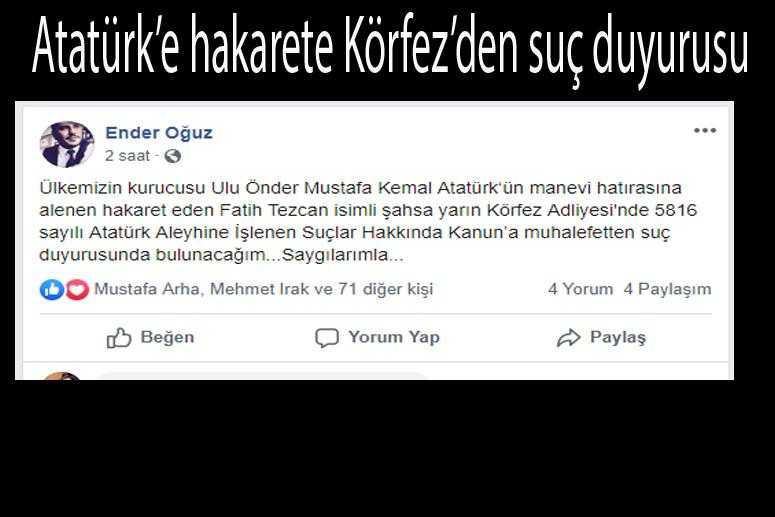Click the Beğen thumbs-up icon
Screen dimensions: 775x517
119,338
